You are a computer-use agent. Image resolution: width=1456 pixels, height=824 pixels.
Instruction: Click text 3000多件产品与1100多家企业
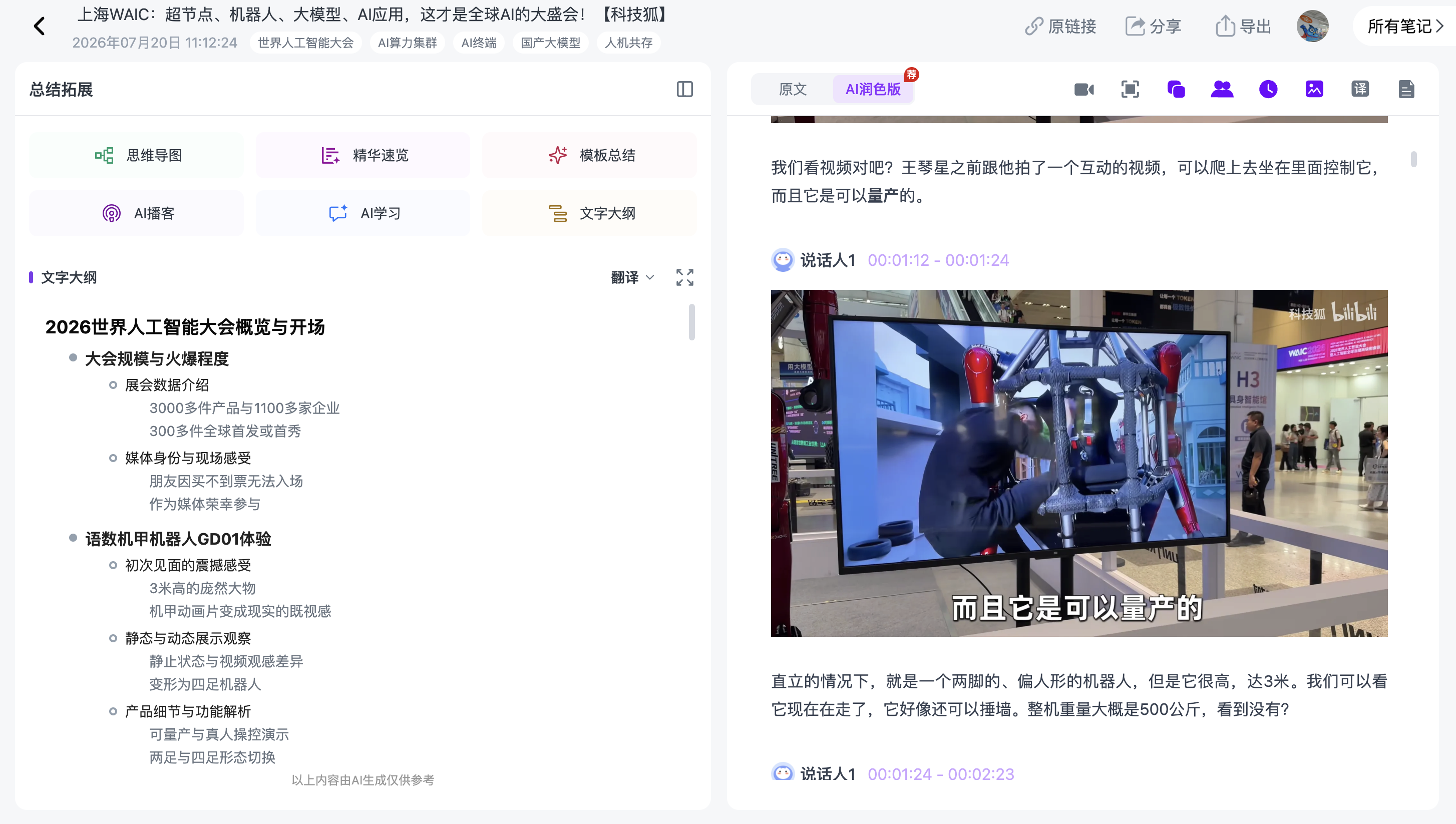pyautogui.click(x=244, y=408)
